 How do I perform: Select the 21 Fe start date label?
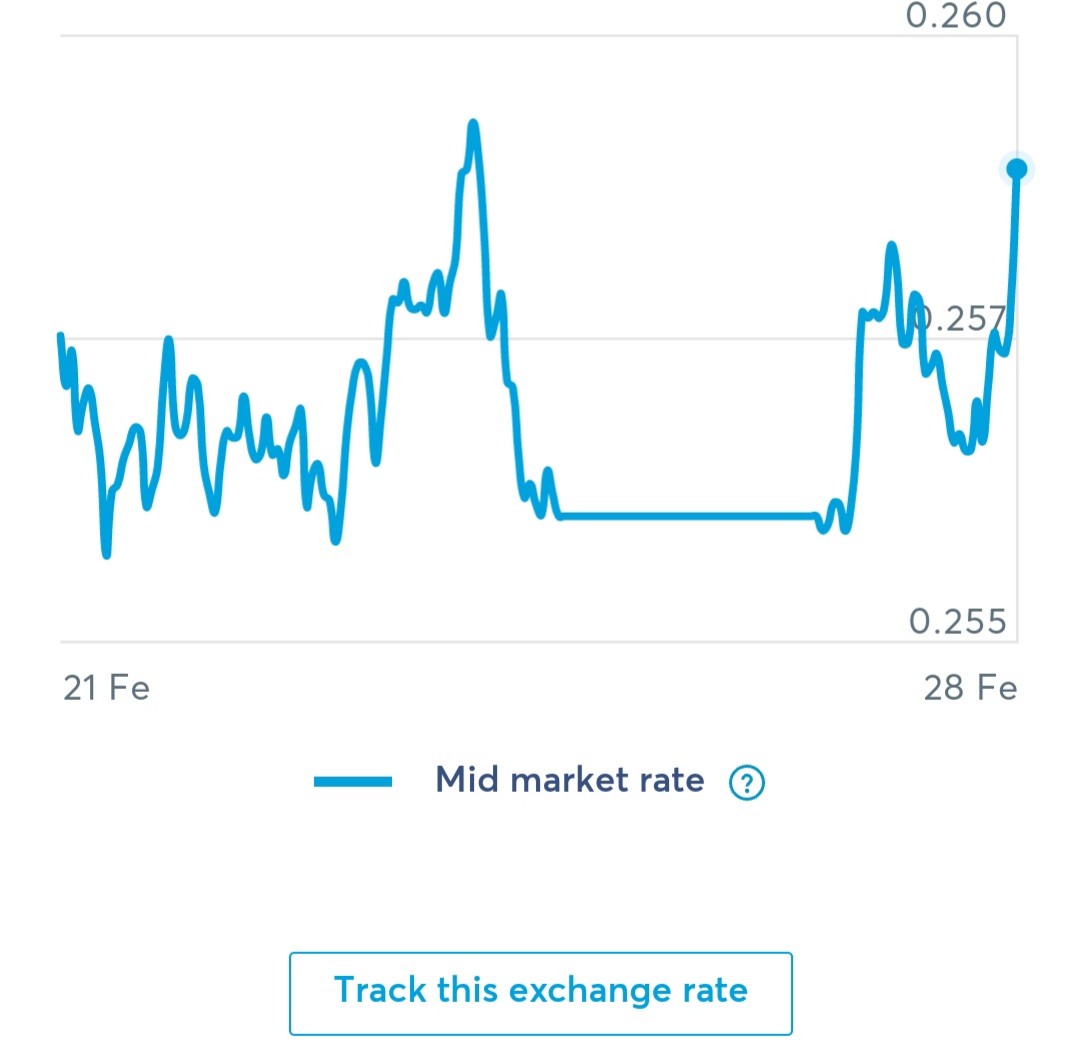pyautogui.click(x=107, y=688)
